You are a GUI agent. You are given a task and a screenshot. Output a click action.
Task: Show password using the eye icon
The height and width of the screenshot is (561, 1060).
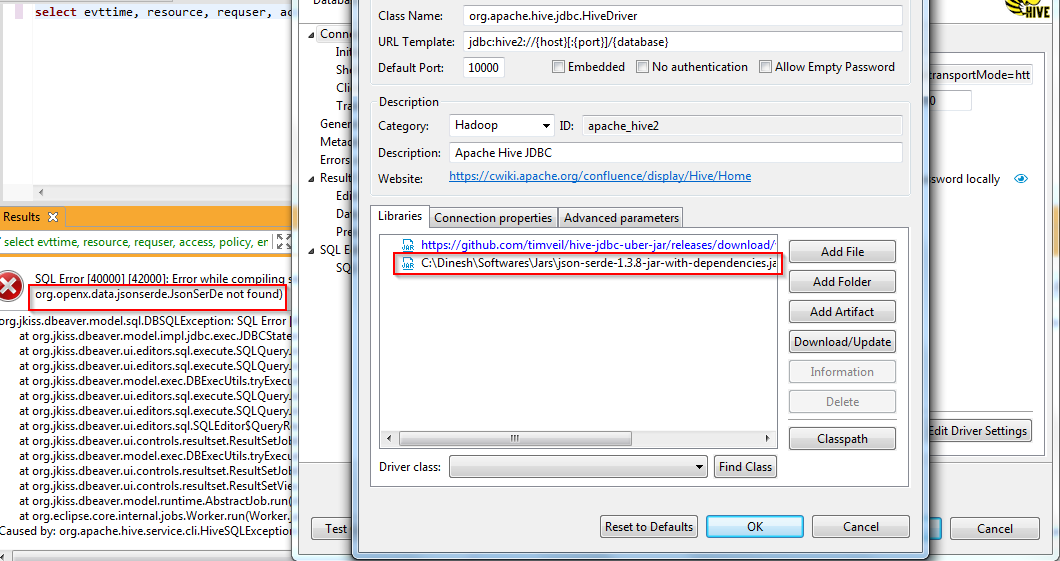[x=1021, y=179]
